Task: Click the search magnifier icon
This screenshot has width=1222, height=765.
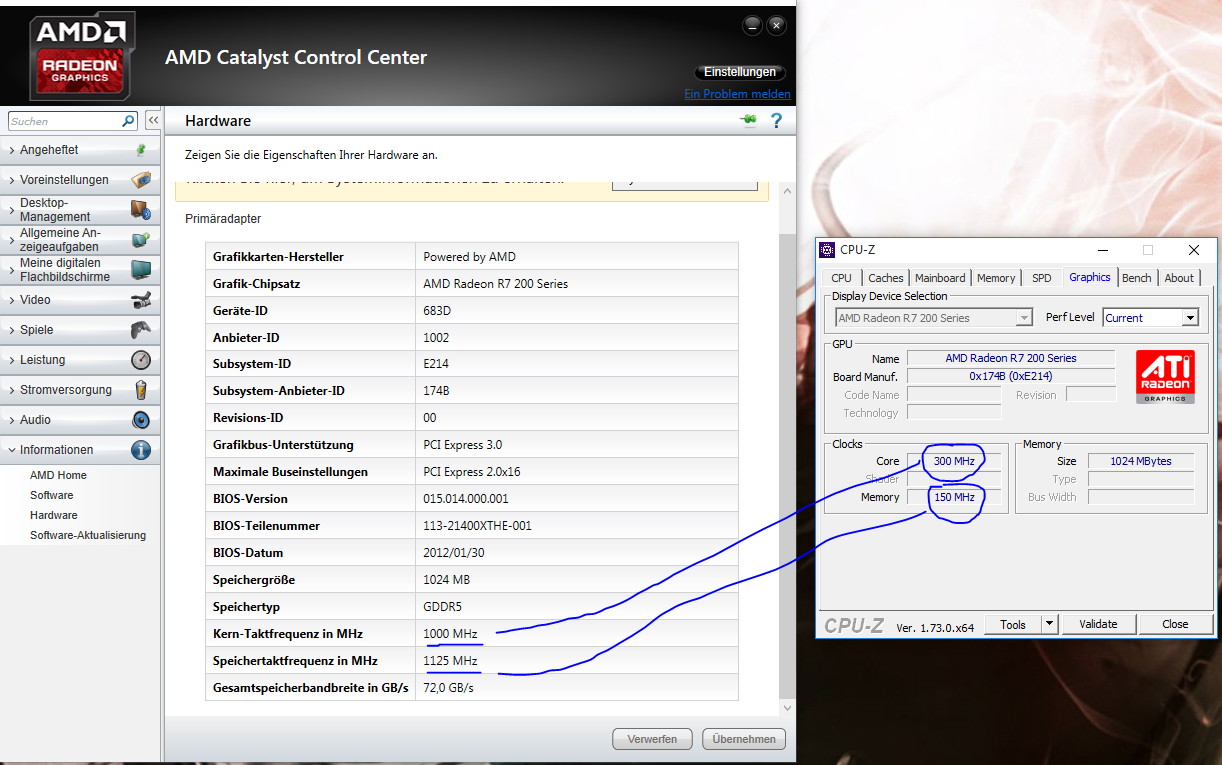Action: [x=128, y=121]
